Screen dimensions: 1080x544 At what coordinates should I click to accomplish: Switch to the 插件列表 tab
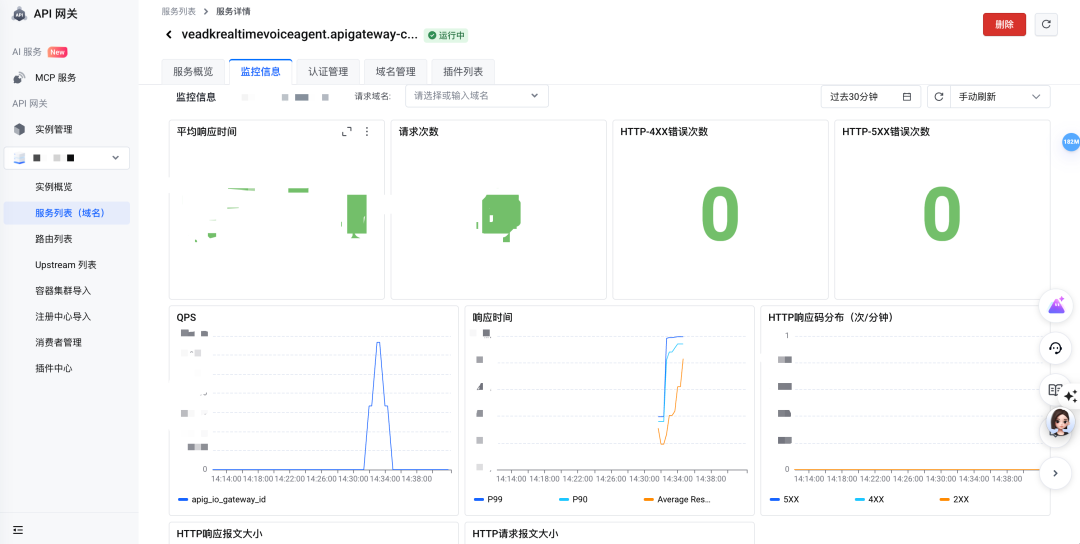(x=463, y=72)
